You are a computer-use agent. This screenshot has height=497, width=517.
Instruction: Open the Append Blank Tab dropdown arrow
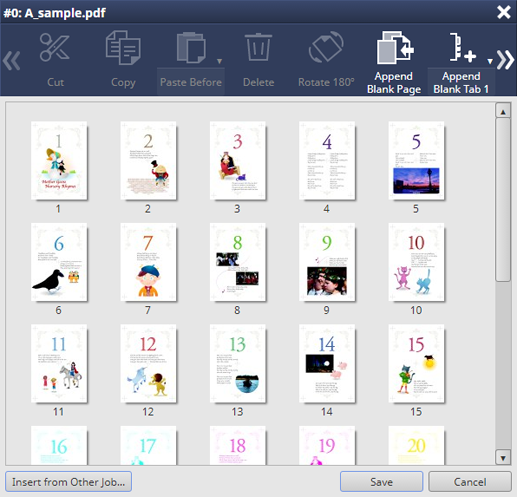490,61
